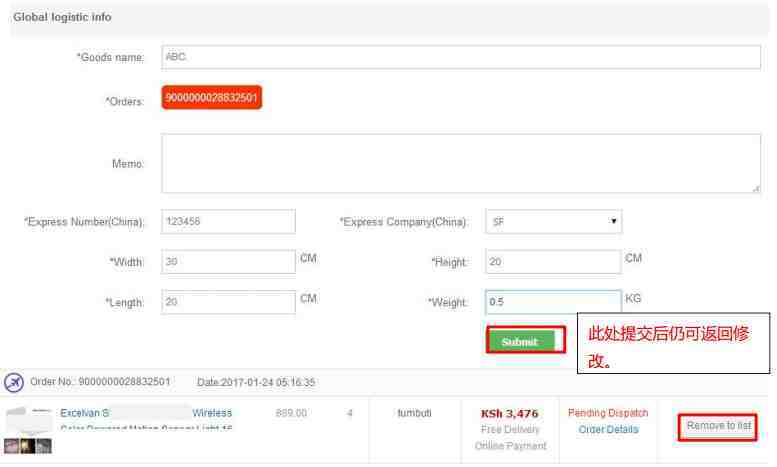This screenshot has height=467, width=777.
Task: Open the Order Details link
Action: point(608,429)
